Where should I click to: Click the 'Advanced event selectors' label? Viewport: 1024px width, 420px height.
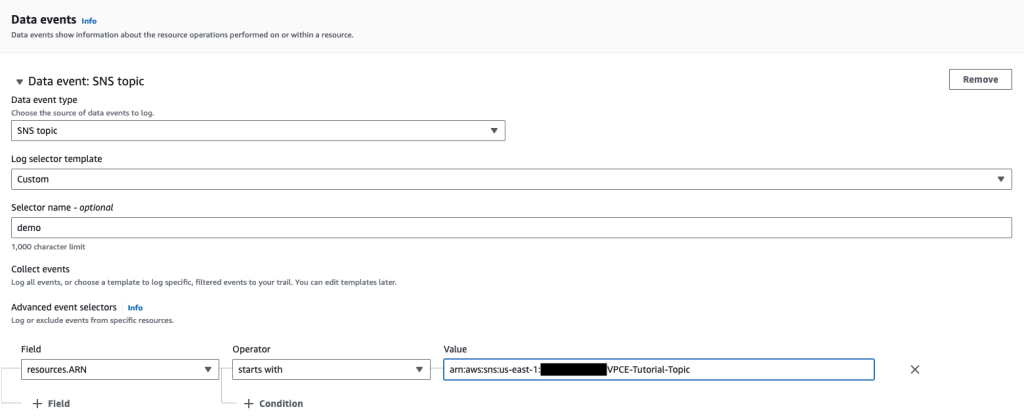tap(64, 307)
